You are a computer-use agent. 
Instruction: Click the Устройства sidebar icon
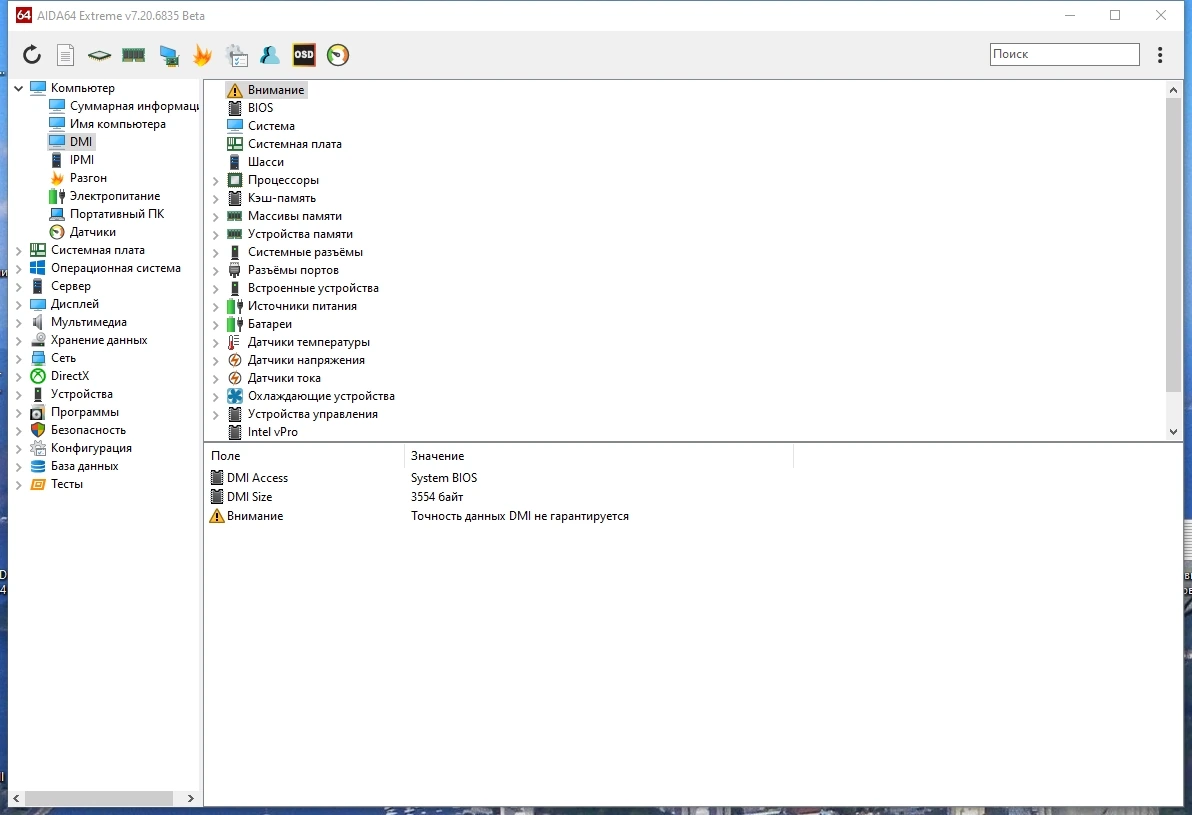pyautogui.click(x=38, y=394)
